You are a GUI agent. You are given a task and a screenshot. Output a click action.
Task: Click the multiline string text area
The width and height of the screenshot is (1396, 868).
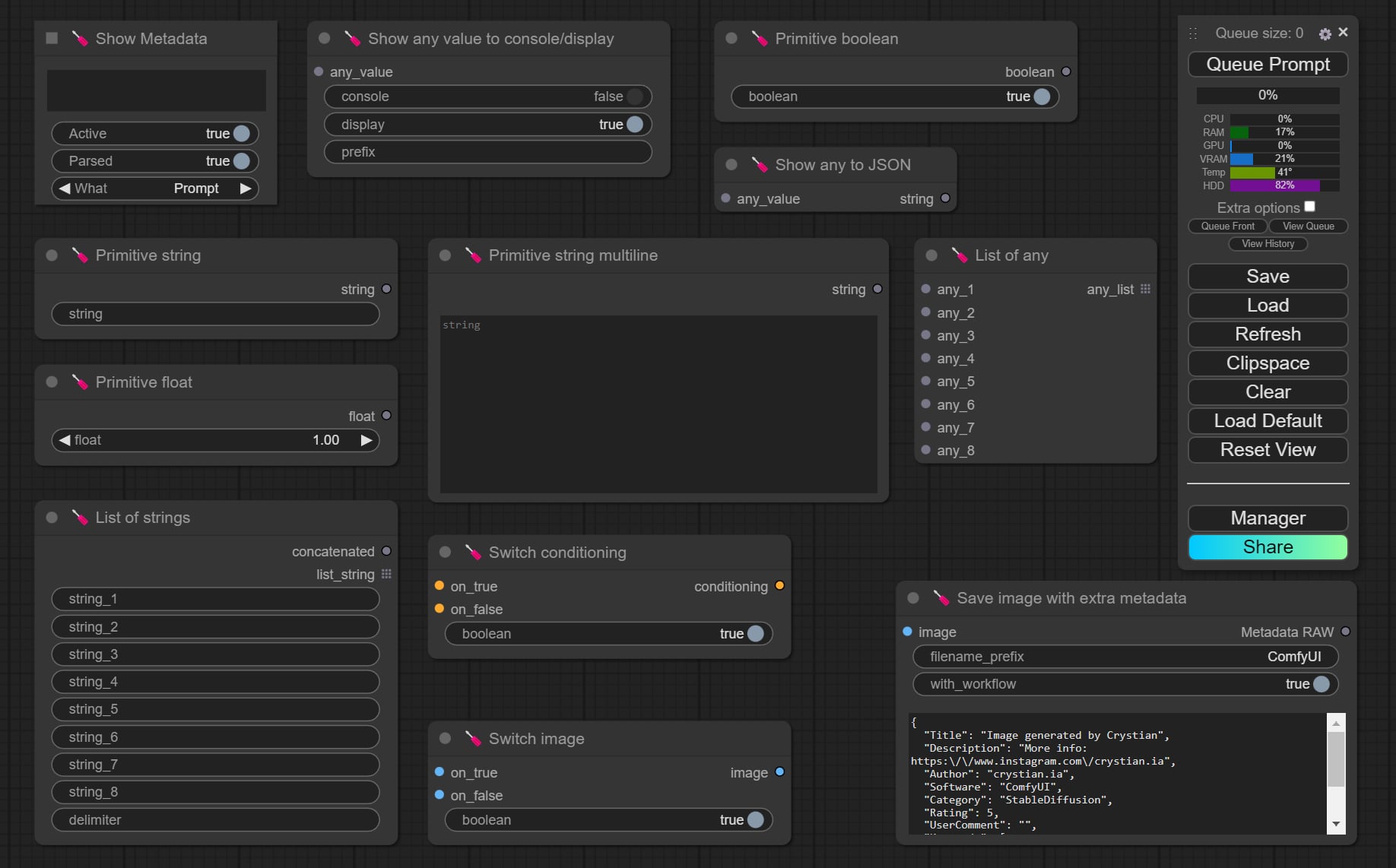658,404
